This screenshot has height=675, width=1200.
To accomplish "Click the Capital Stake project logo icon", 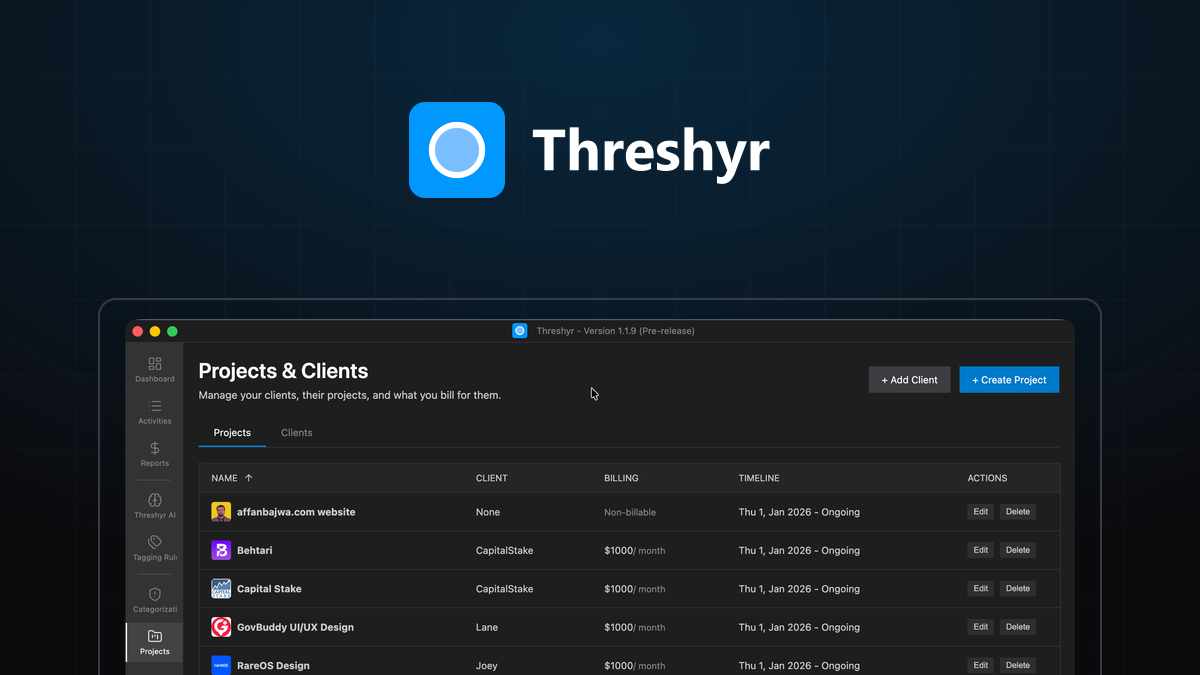I will pos(221,589).
